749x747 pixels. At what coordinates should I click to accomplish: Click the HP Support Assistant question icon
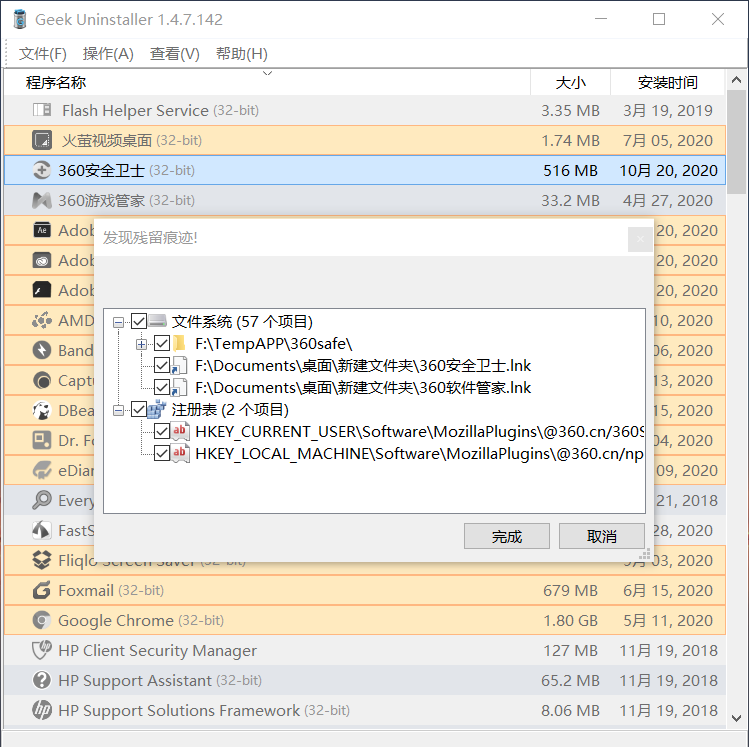click(42, 680)
